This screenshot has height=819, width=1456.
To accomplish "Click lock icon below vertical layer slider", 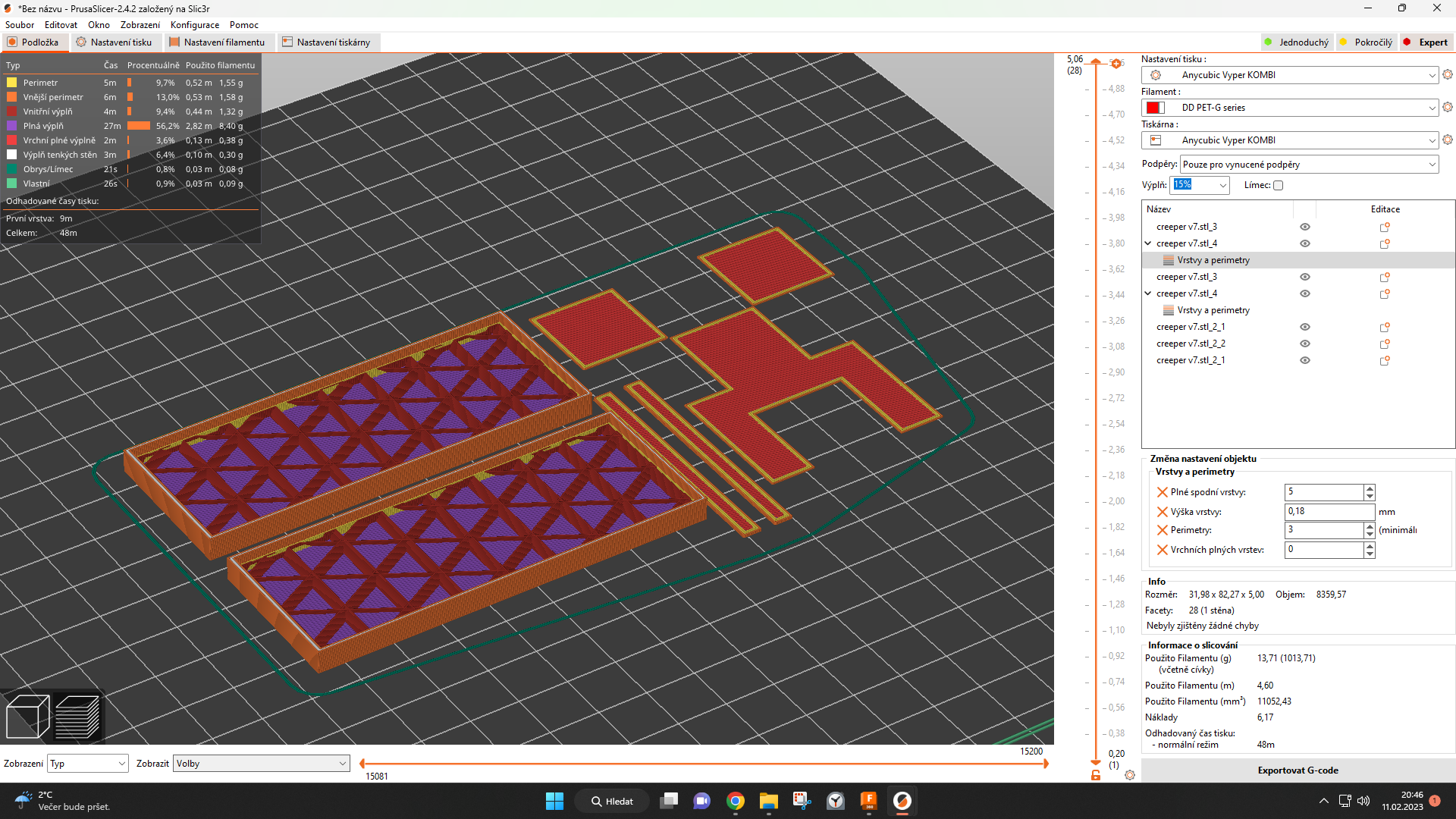I will tap(1096, 775).
